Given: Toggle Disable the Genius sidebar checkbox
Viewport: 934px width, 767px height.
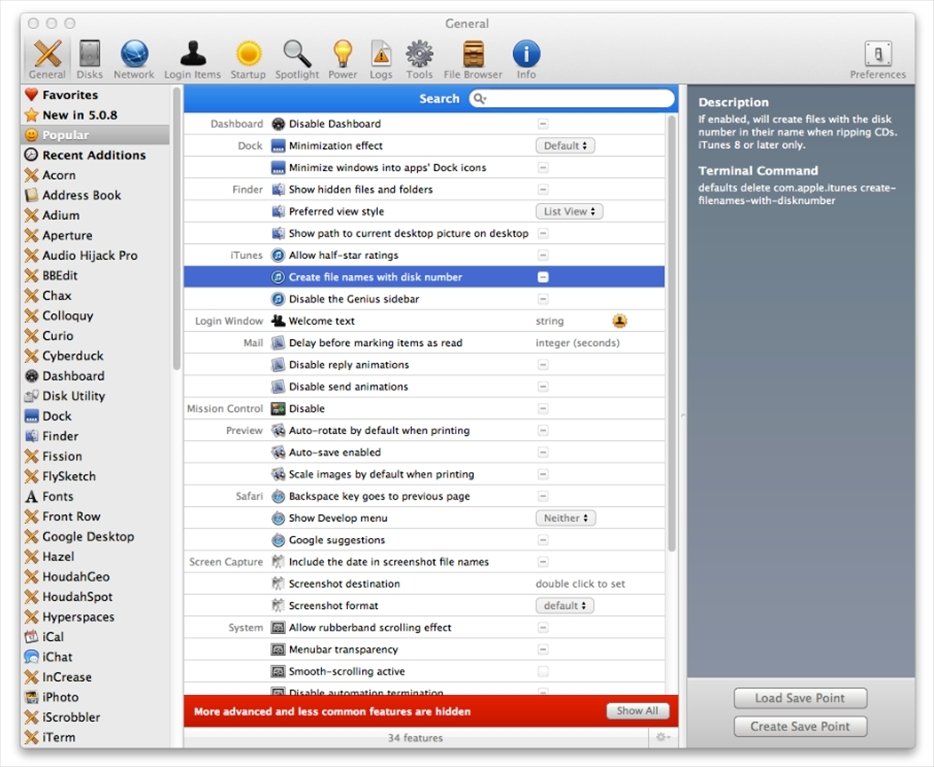Looking at the screenshot, I should 543,299.
